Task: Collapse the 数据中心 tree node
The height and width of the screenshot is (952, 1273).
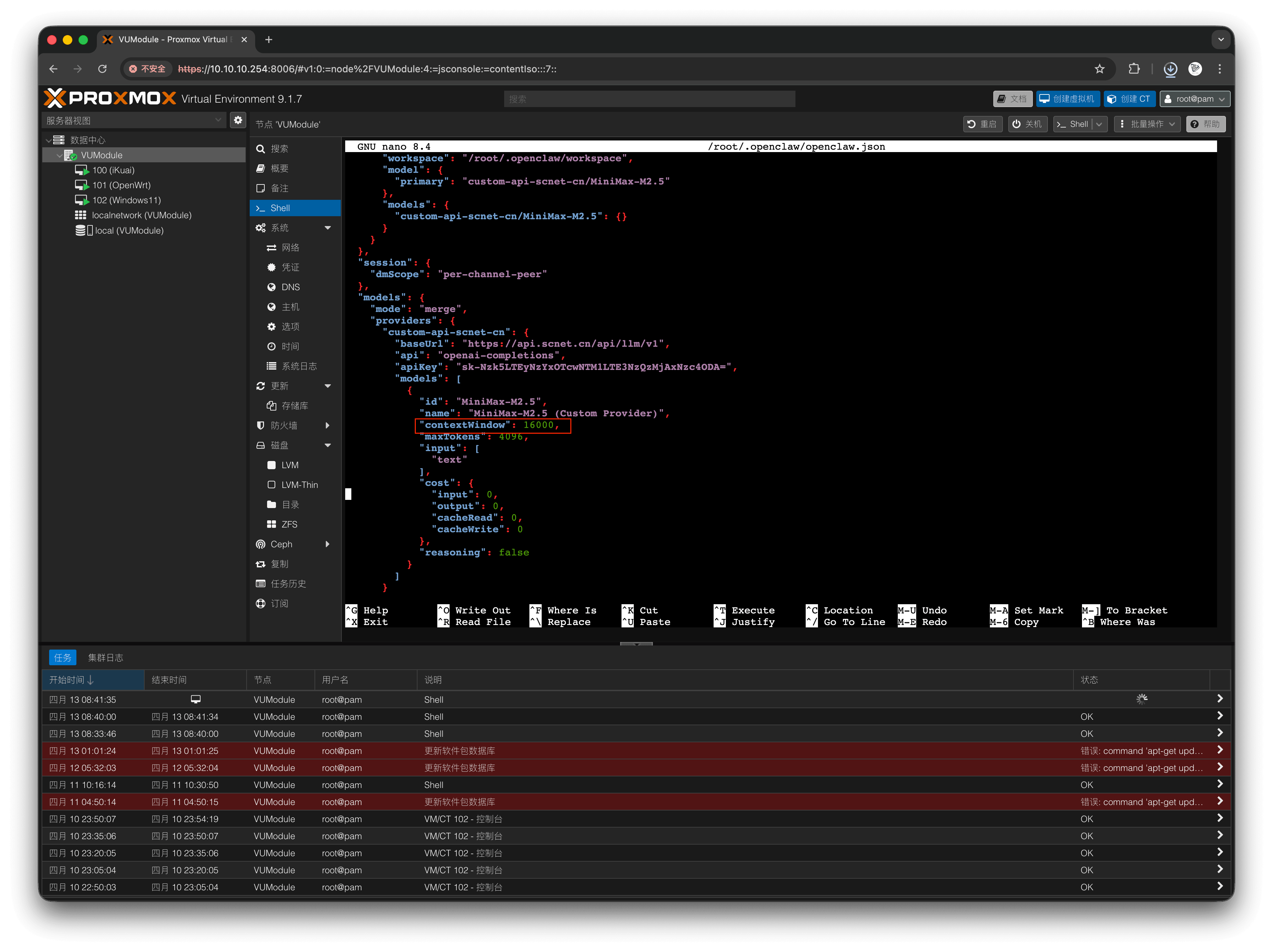Action: point(48,140)
